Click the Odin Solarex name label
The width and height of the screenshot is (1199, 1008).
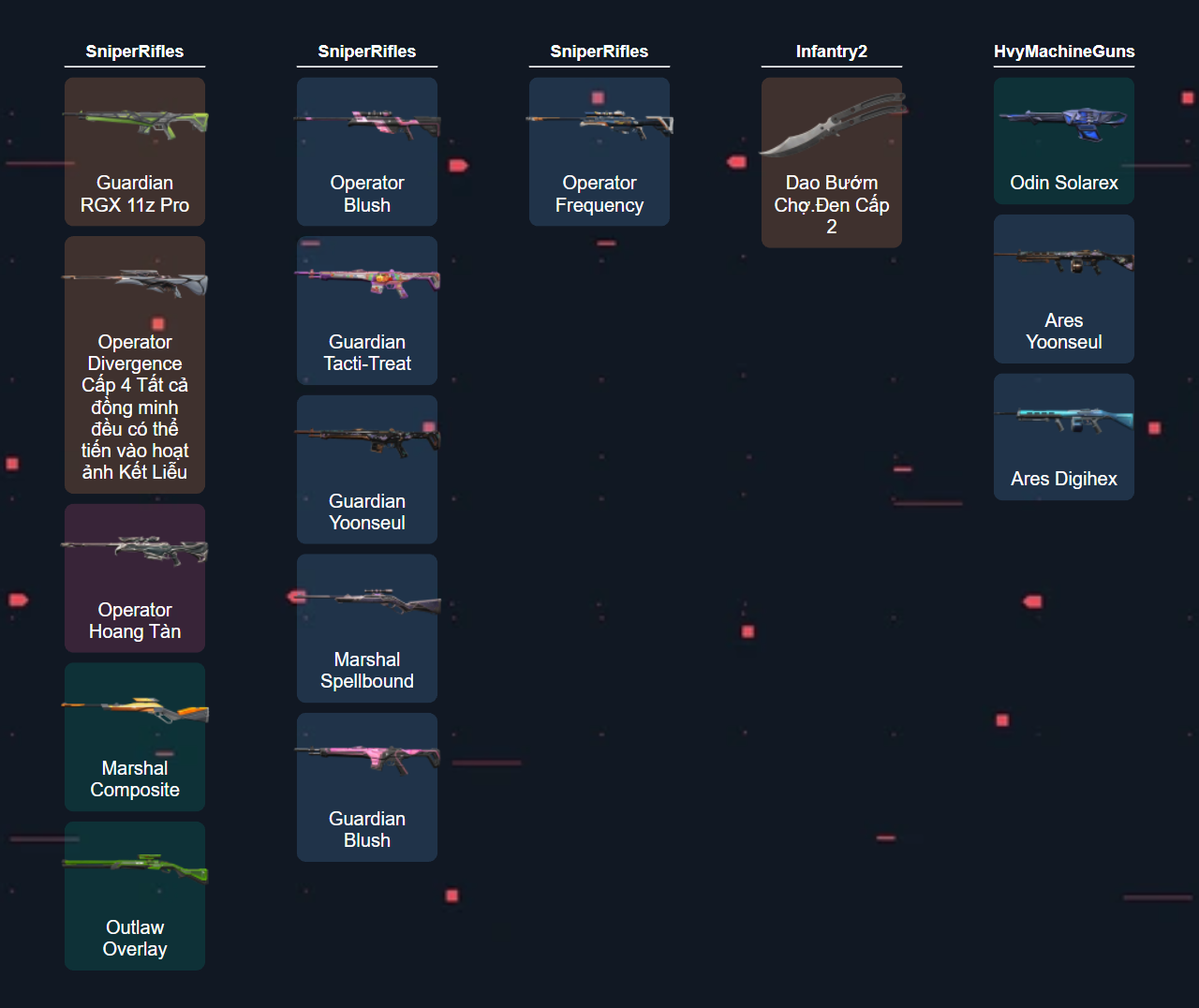click(1064, 183)
